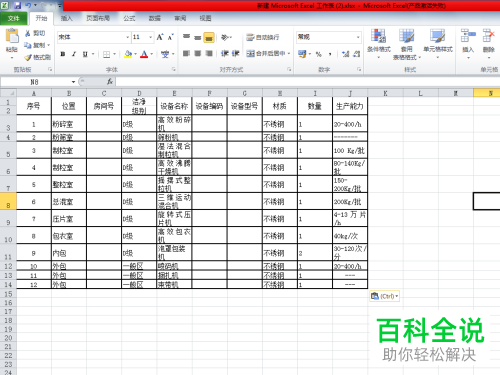
Task: Decrease font size with the small A icon
Action: pos(171,37)
